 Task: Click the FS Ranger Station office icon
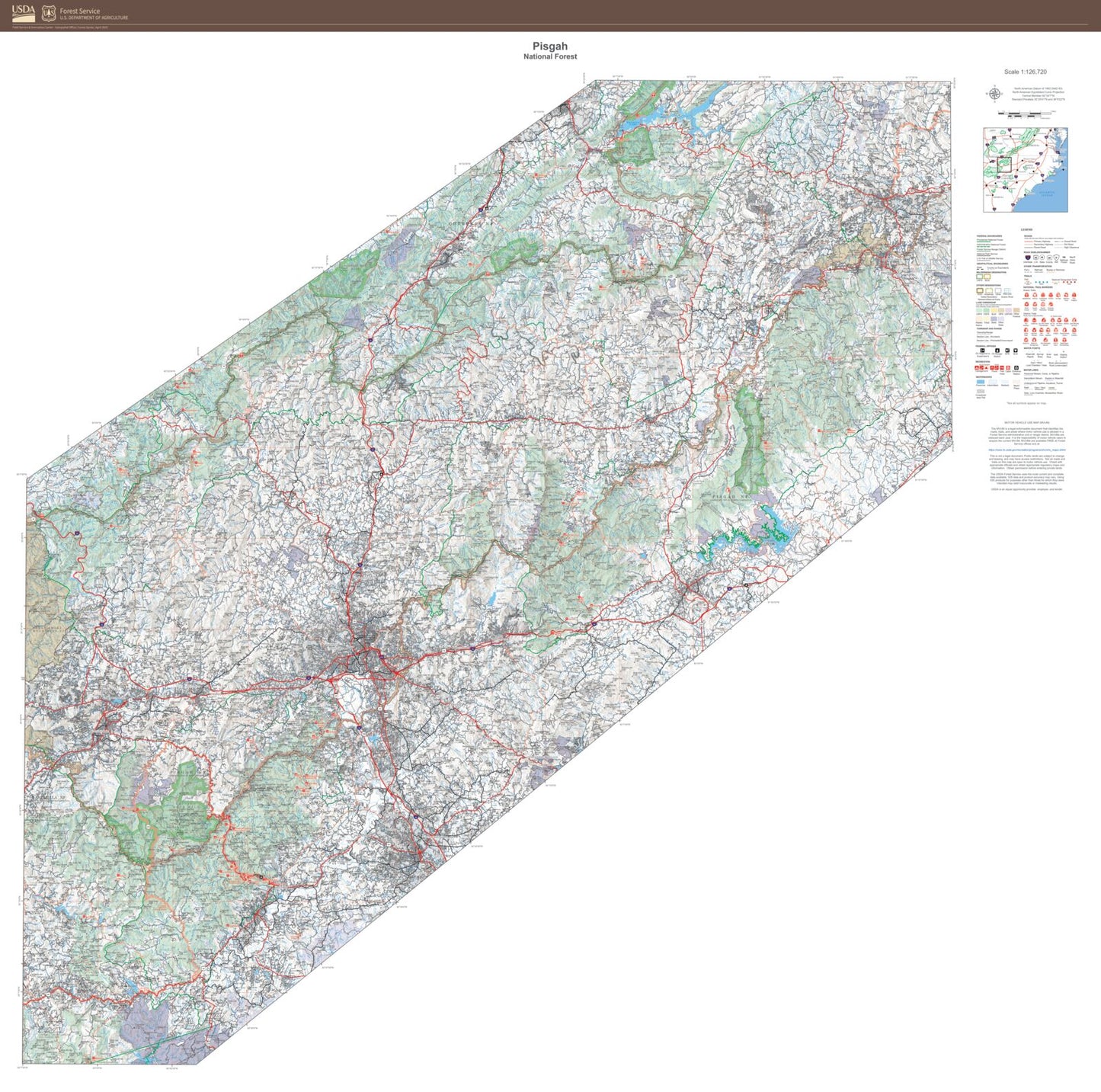tap(997, 350)
